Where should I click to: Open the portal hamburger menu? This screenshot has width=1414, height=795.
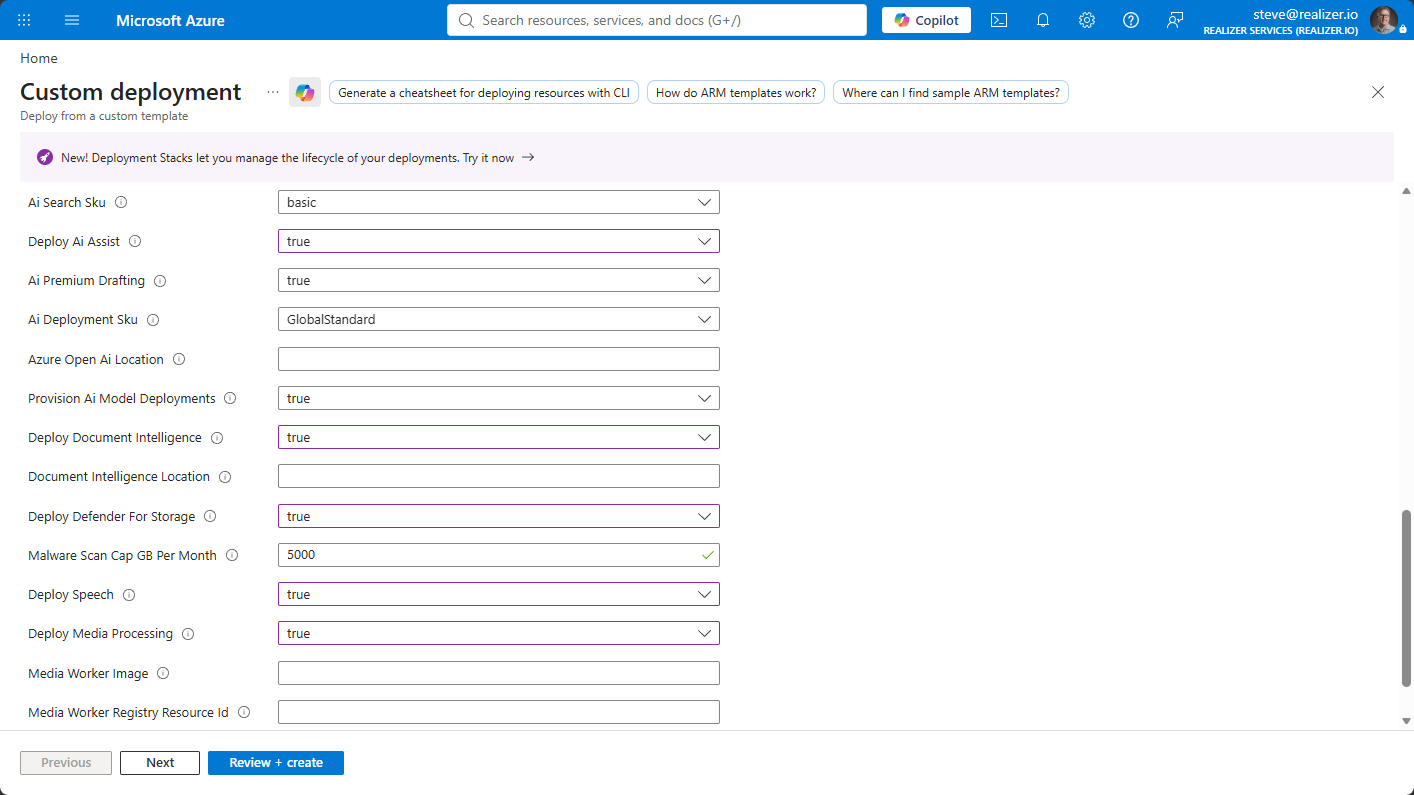tap(72, 20)
